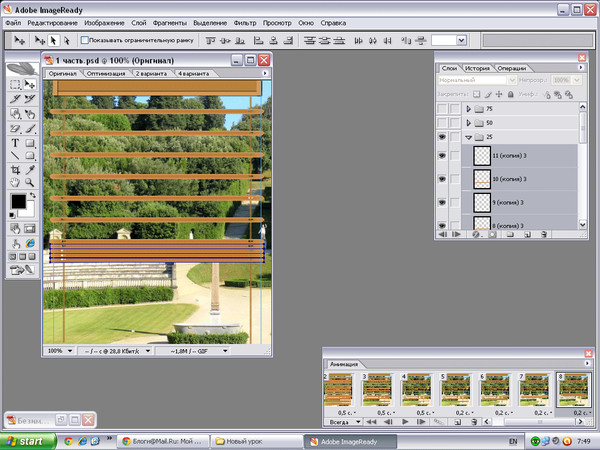
Task: Select the Move tool in the toolbox
Action: (29, 84)
